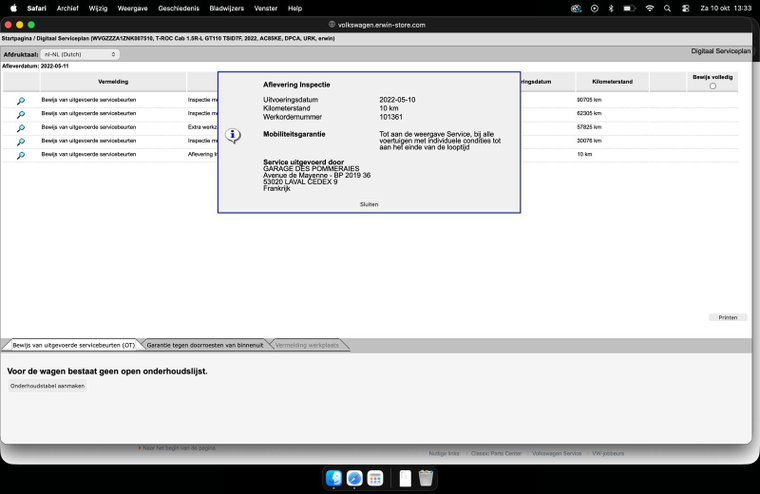The height and width of the screenshot is (494, 760).
Task: Click the Printen button
Action: [x=728, y=317]
